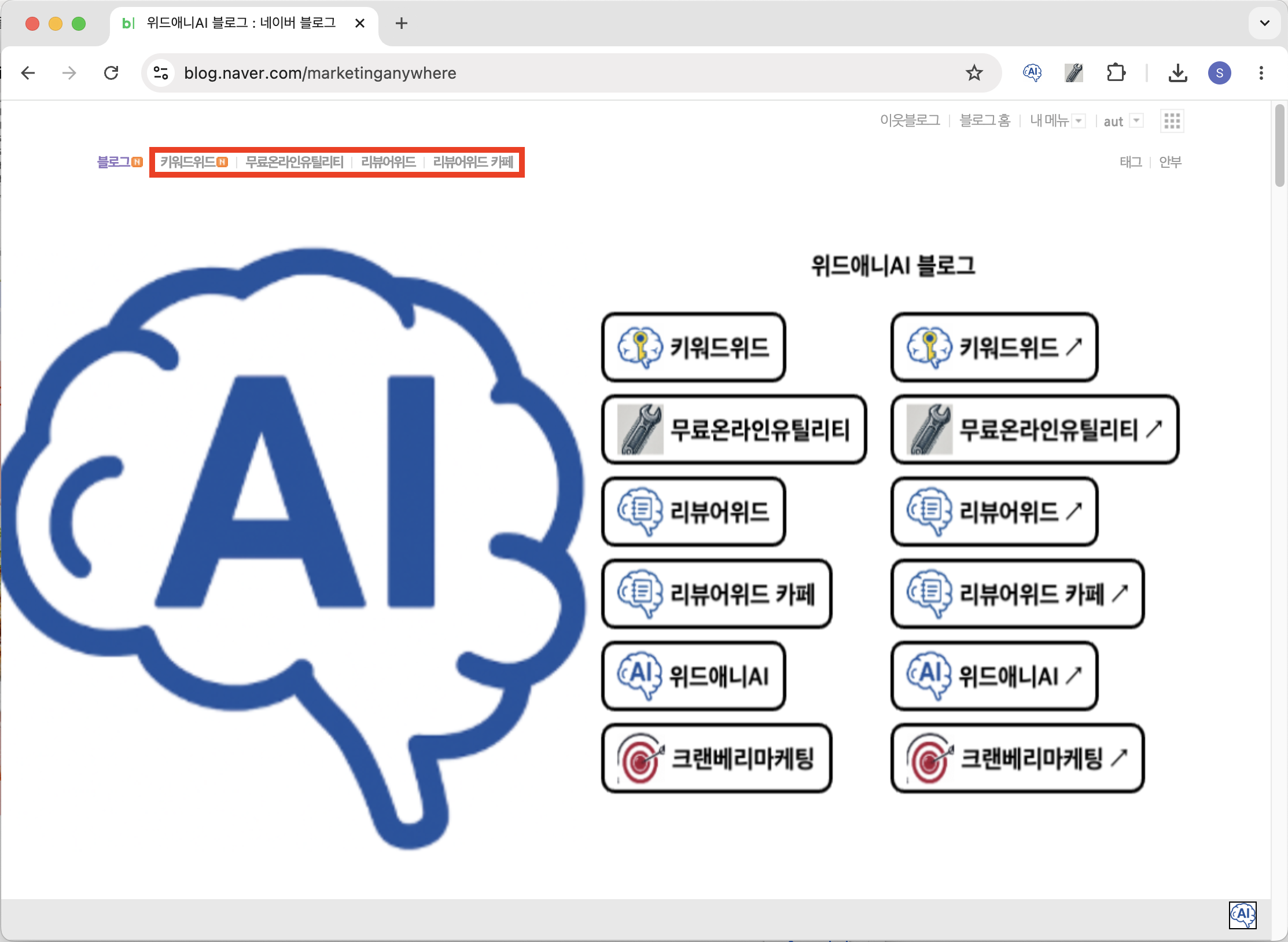Select the 리뷰어위드 top menu item
Image resolution: width=1288 pixels, height=942 pixels.
388,162
